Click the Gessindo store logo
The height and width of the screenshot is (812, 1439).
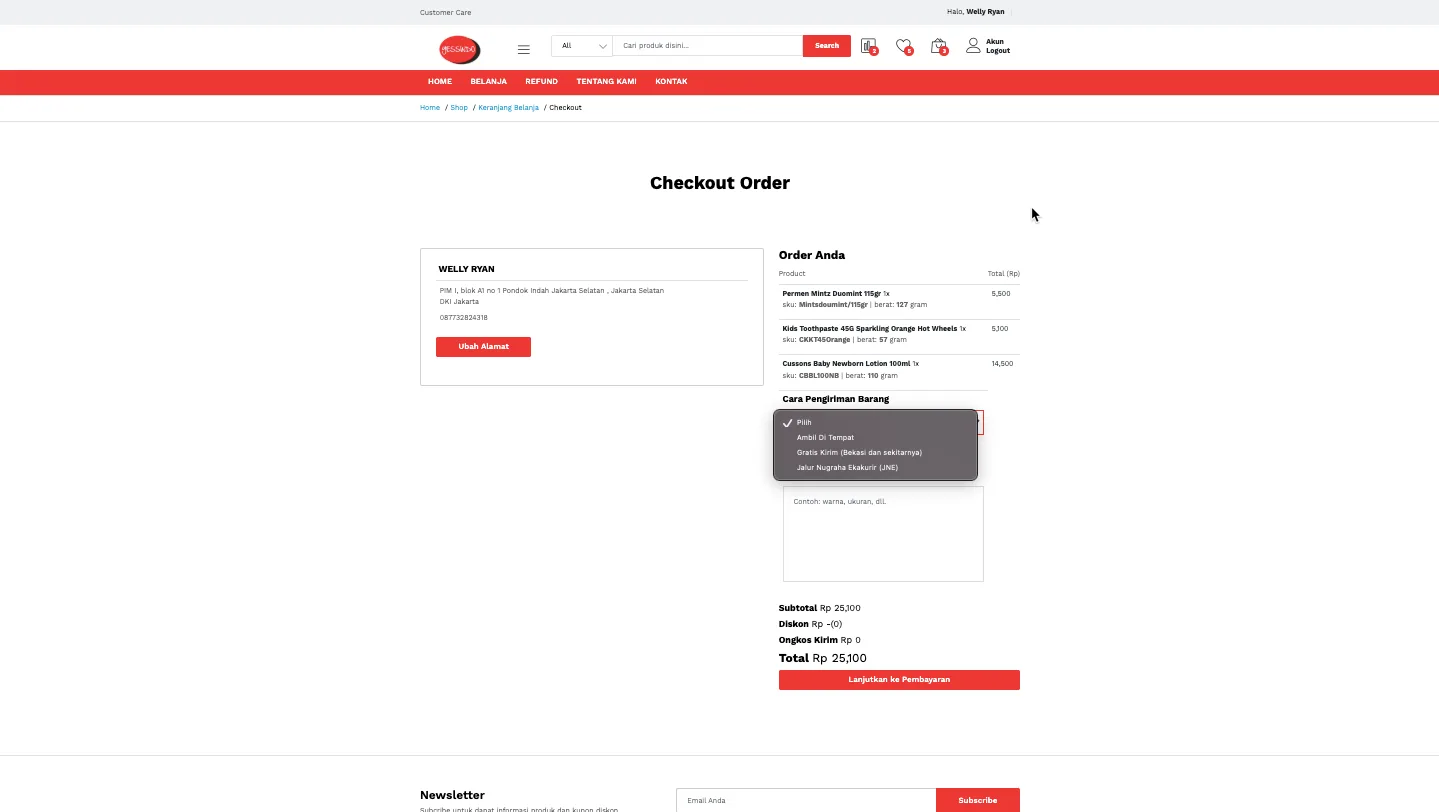point(459,49)
